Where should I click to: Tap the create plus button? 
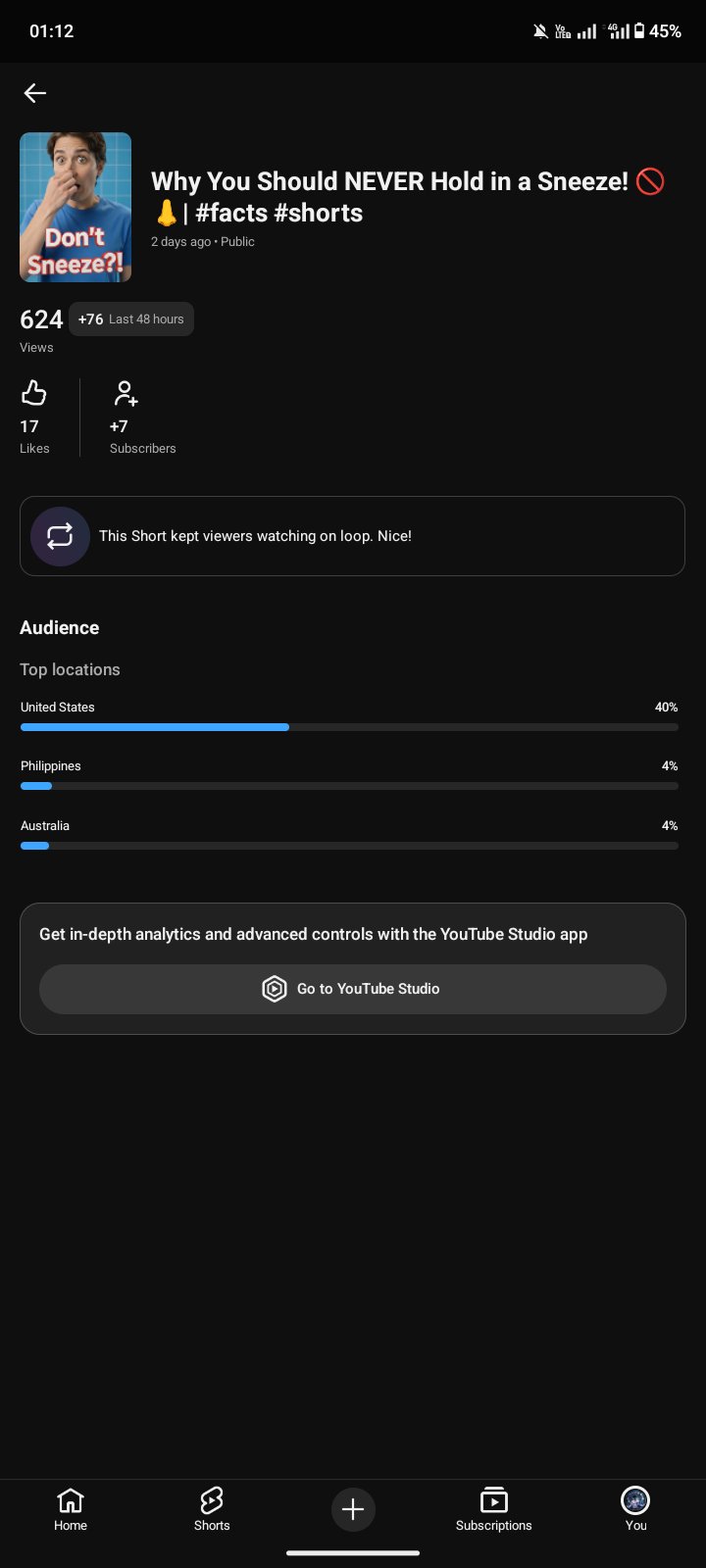coord(353,1509)
